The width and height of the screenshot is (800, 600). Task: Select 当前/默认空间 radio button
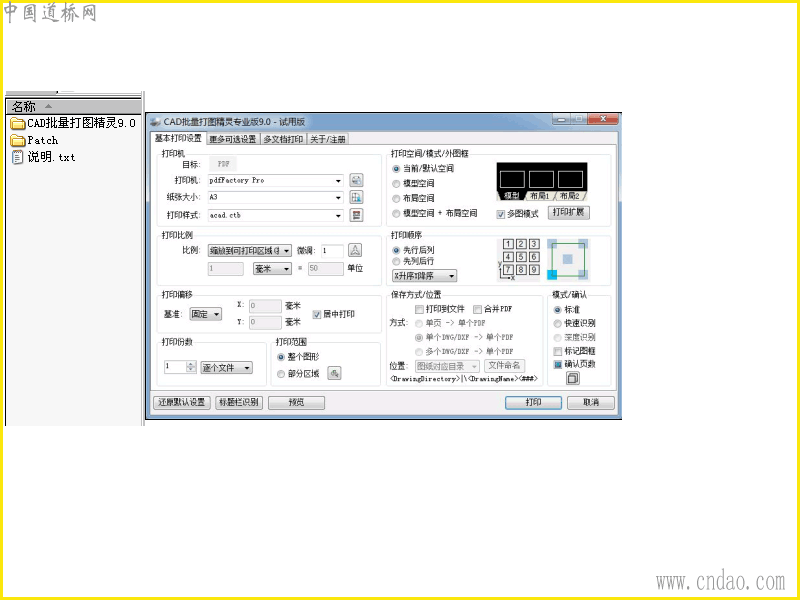(396, 168)
